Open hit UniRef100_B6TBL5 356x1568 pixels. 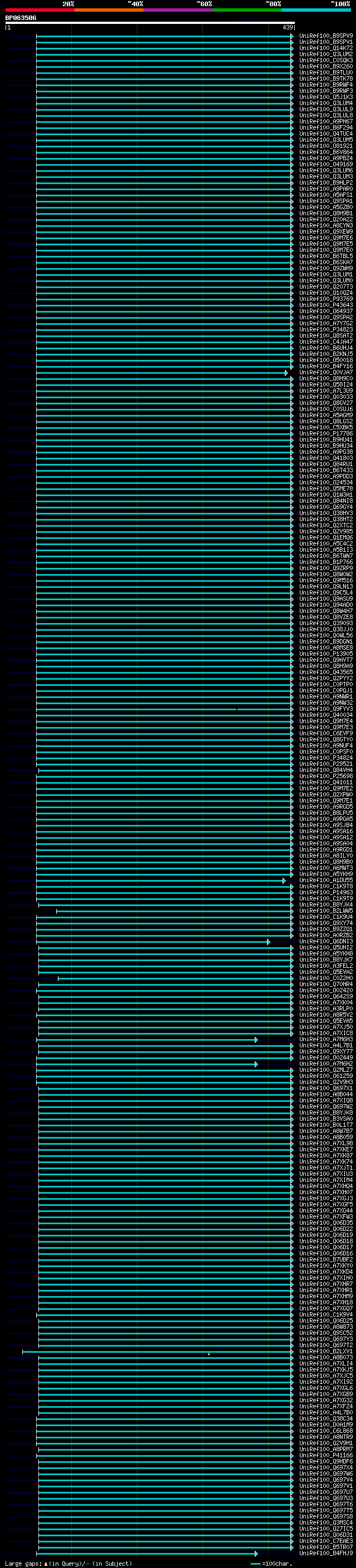(x=326, y=256)
